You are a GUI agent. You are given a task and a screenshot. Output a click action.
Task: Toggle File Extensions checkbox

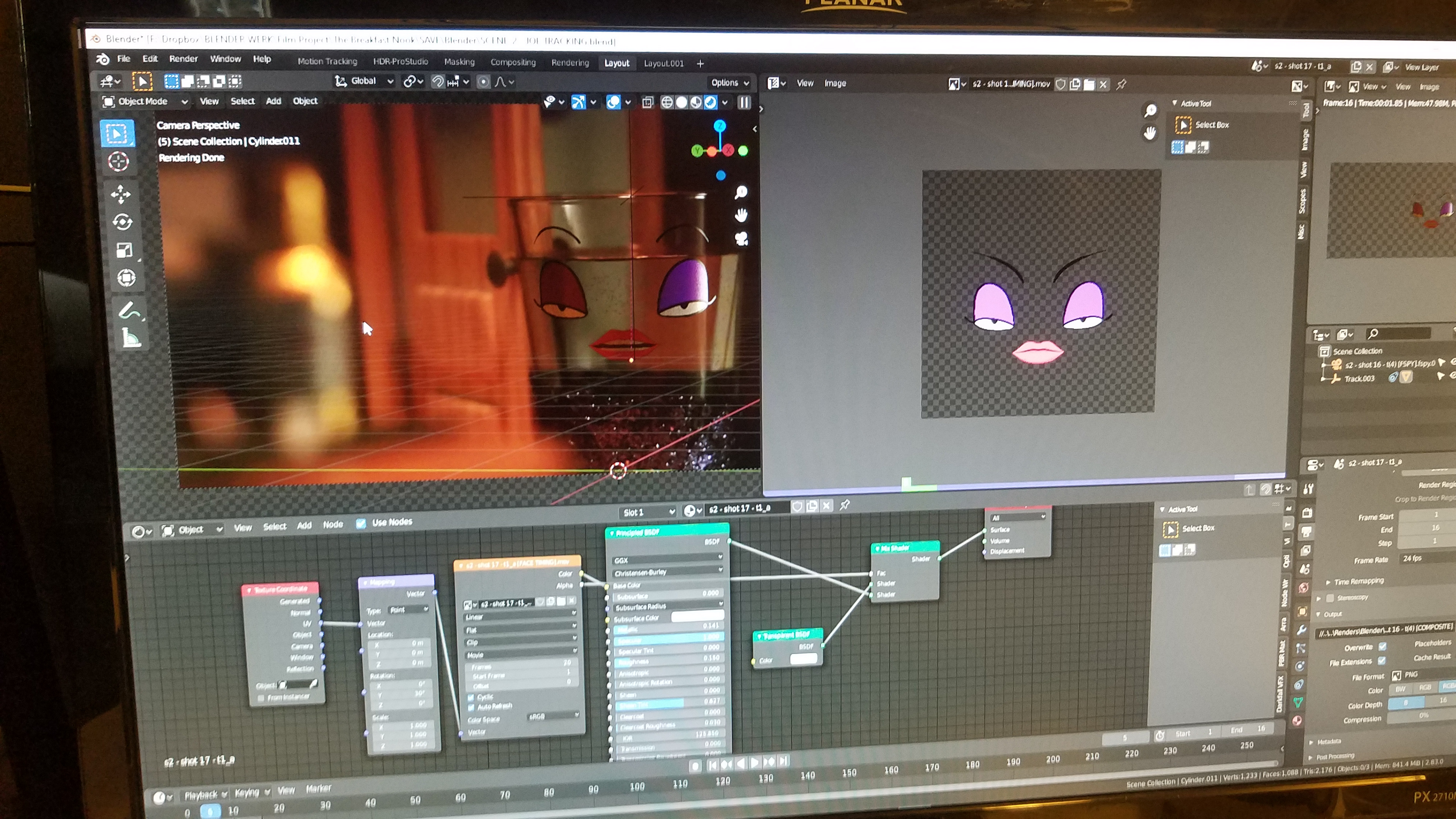click(x=1381, y=661)
